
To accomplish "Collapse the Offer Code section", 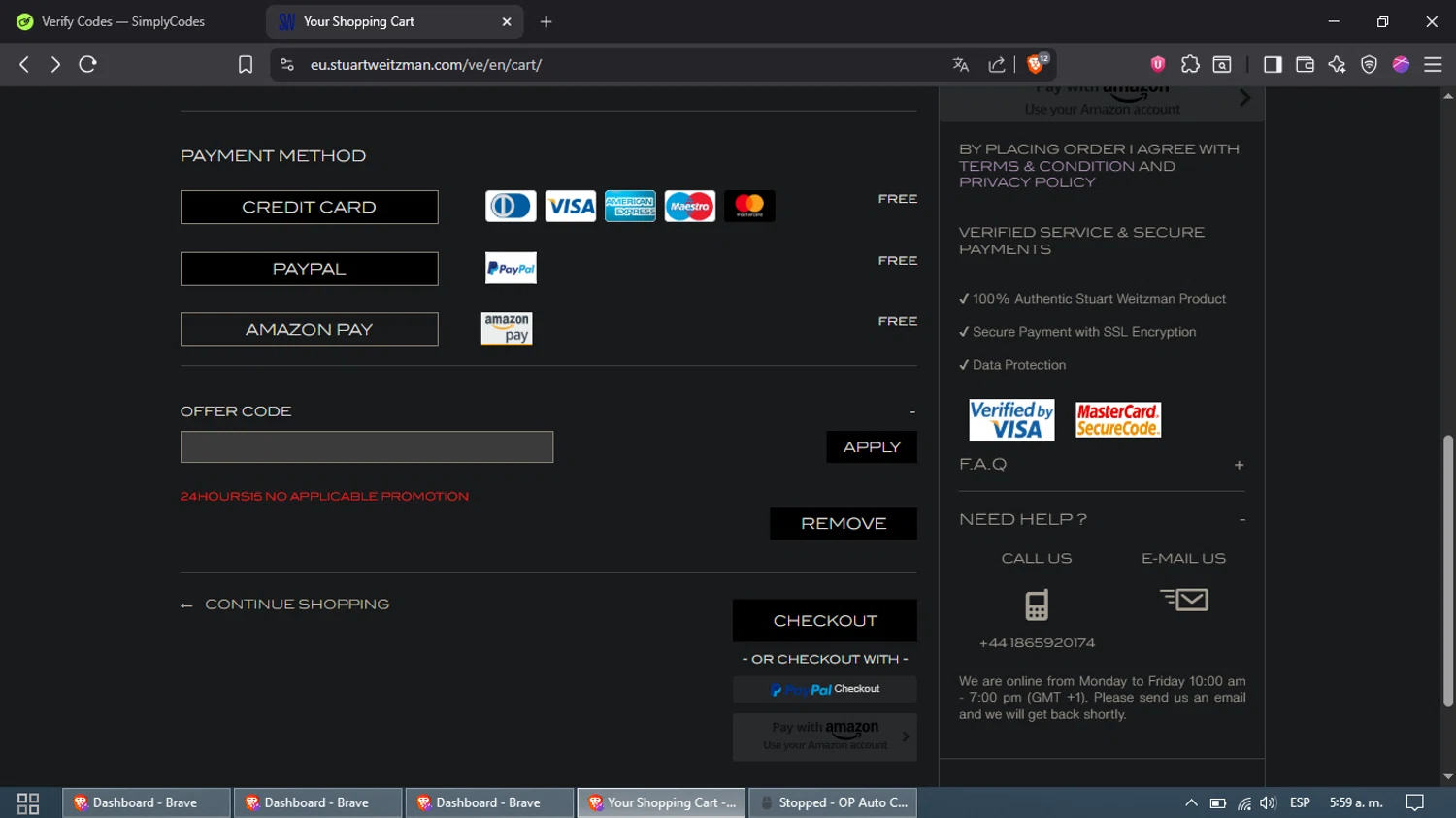I will click(911, 412).
